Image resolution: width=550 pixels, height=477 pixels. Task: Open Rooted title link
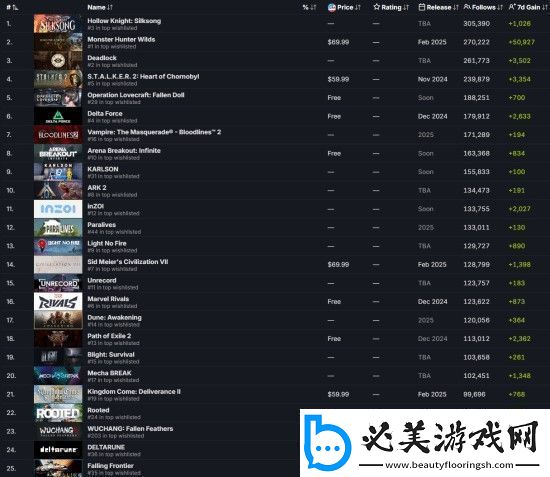coord(98,410)
